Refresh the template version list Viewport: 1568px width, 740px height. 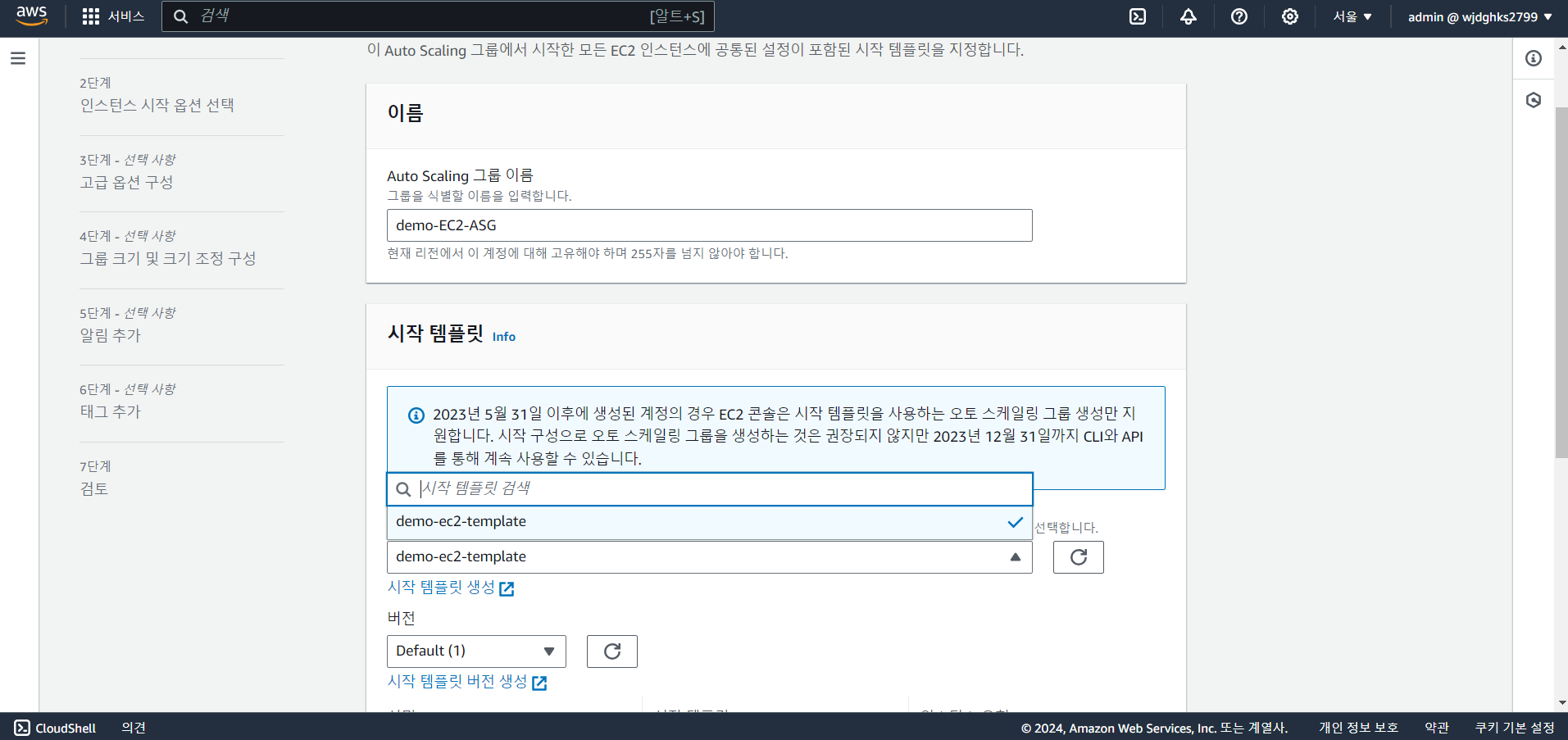tap(612, 651)
